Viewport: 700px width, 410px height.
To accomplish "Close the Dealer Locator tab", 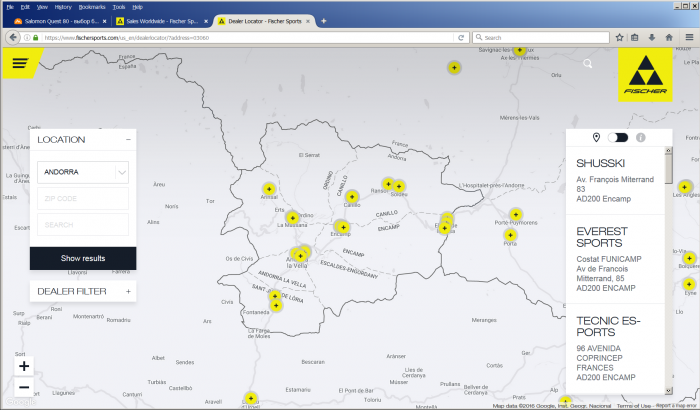I will (308, 21).
